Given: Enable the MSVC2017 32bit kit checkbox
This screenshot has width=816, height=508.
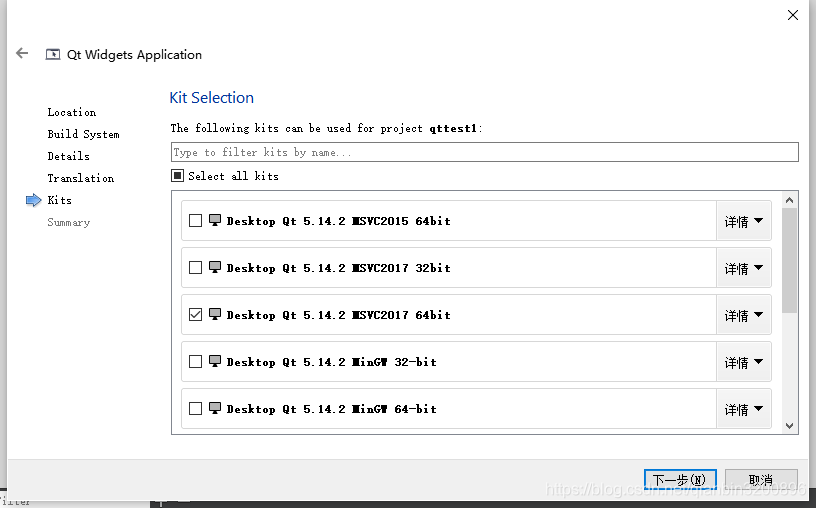Looking at the screenshot, I should (x=195, y=268).
